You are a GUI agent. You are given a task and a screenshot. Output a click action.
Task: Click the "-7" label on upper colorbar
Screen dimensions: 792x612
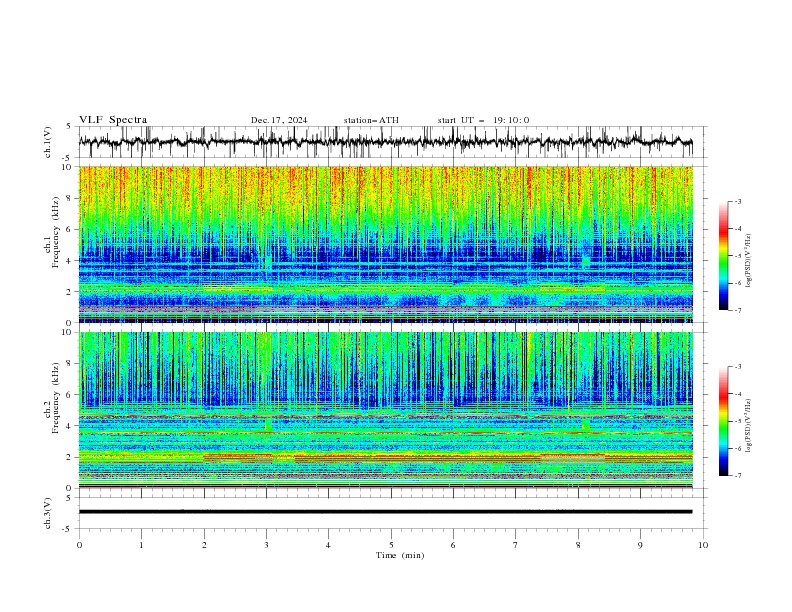click(x=738, y=310)
